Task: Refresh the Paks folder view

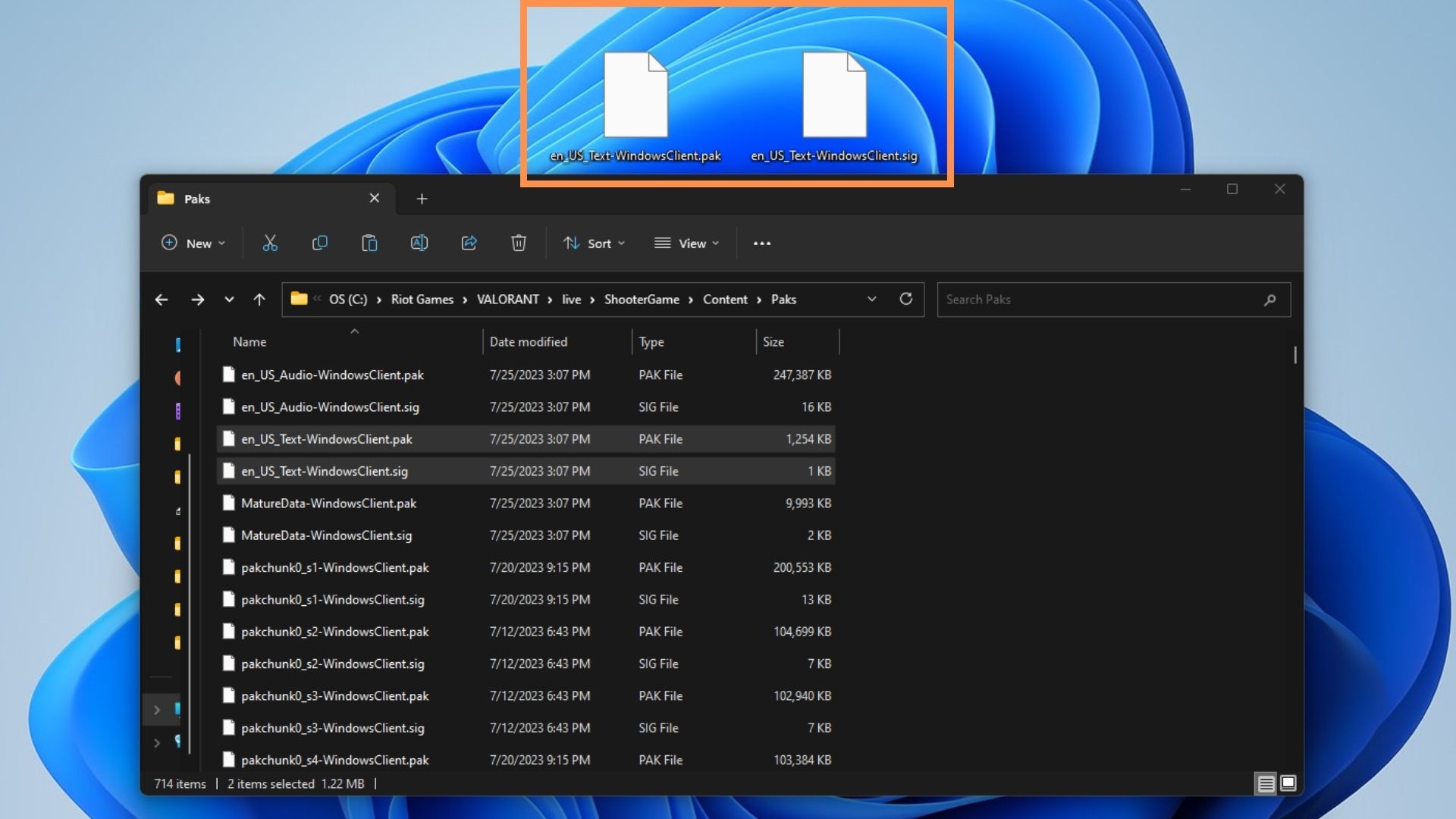Action: pos(905,299)
